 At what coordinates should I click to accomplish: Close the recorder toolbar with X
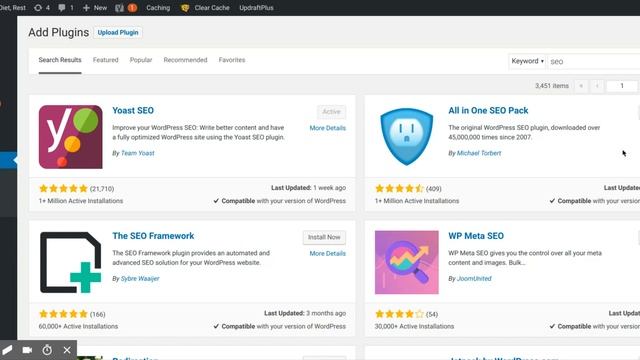[67, 350]
